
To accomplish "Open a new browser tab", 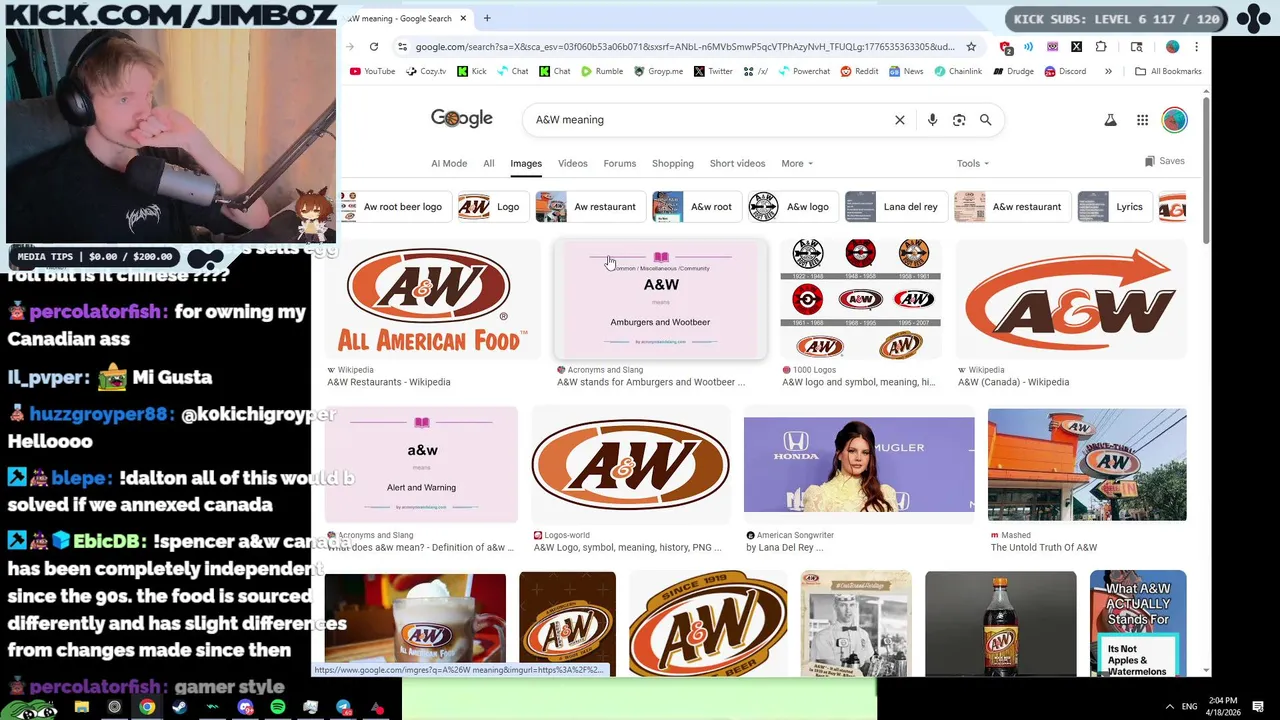I will pyautogui.click(x=487, y=18).
